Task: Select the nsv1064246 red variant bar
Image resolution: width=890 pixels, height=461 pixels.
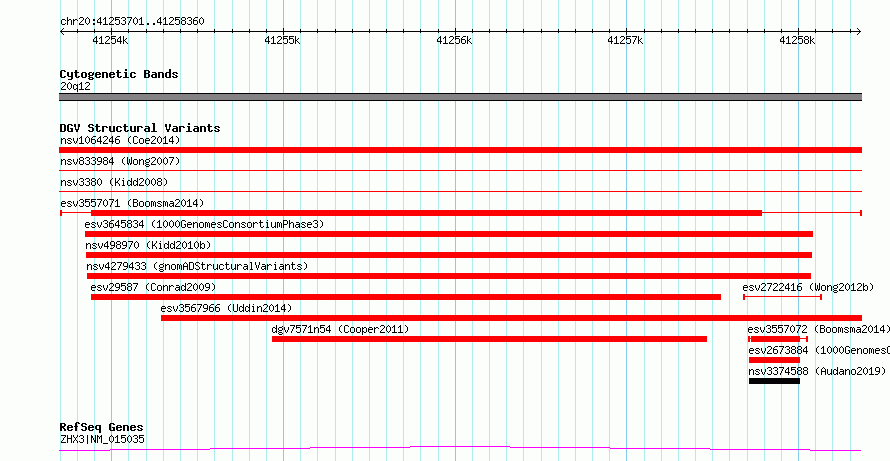Action: (460, 150)
